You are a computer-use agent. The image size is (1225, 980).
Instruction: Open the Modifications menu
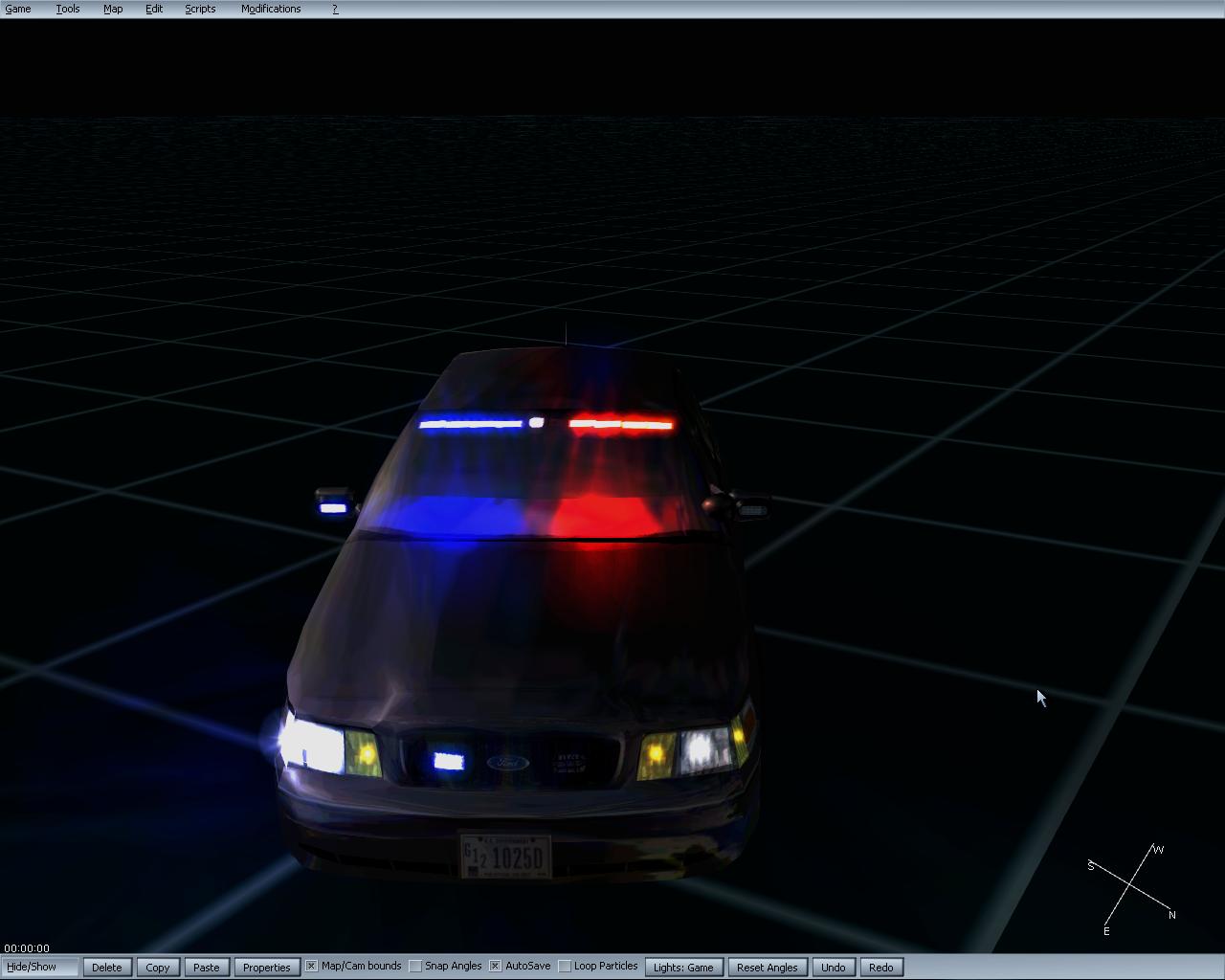pos(271,9)
